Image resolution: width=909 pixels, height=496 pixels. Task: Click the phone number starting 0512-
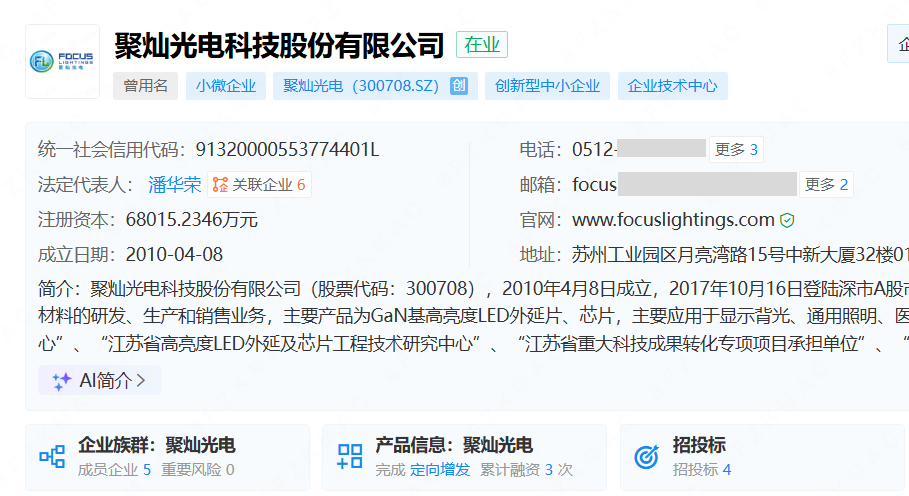[638, 149]
